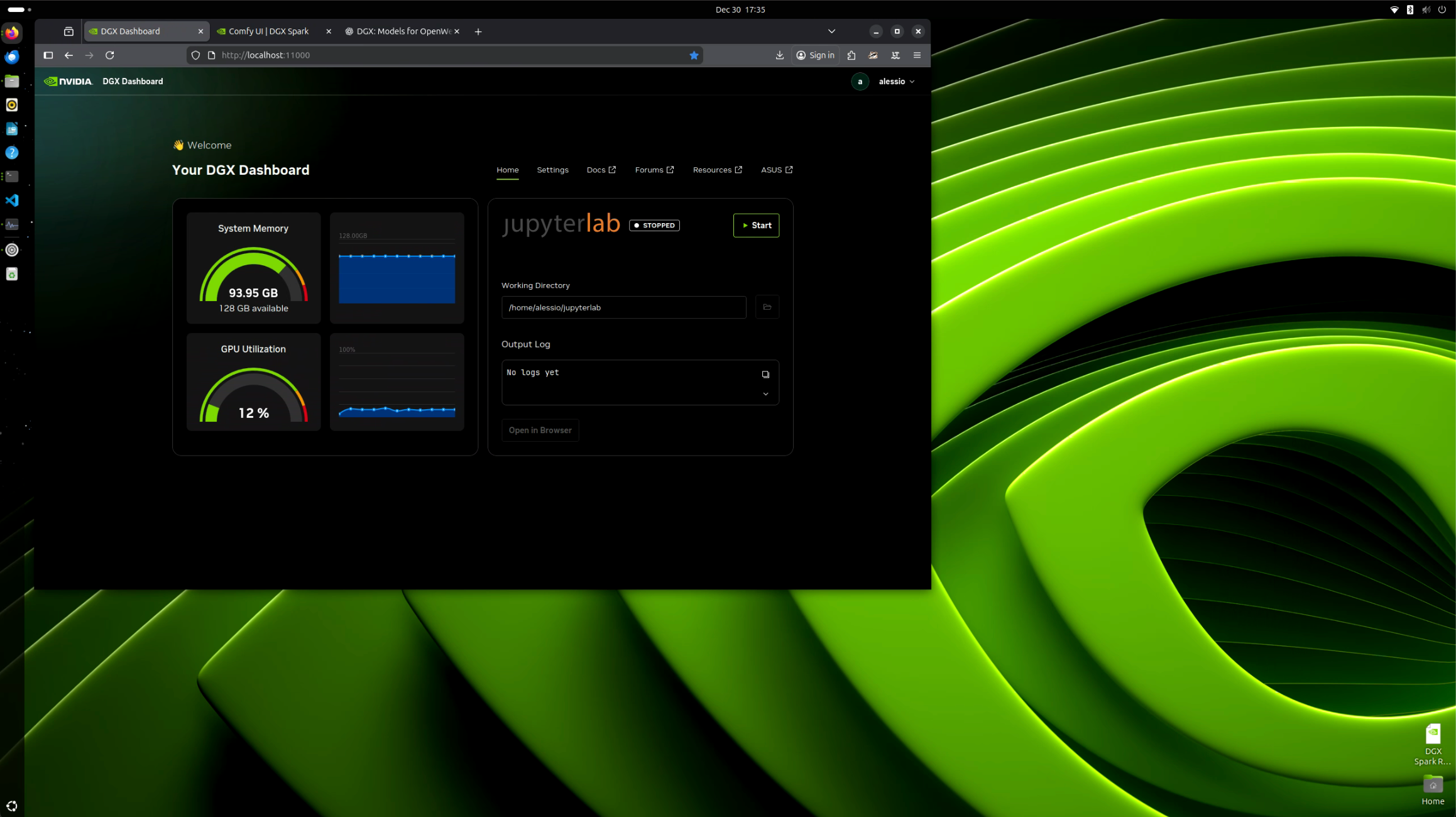Launch Firefox from the dock
The width and height of the screenshot is (1456, 817).
tap(12, 33)
